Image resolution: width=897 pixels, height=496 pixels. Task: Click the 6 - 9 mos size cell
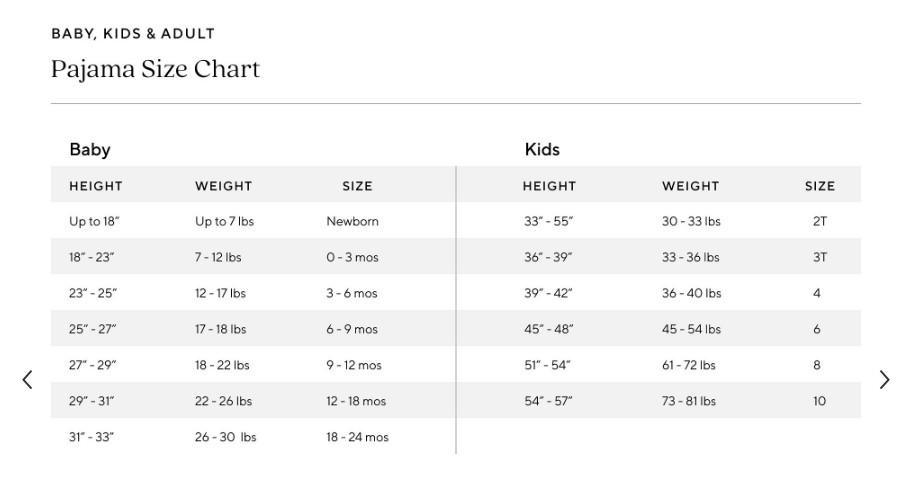click(352, 330)
